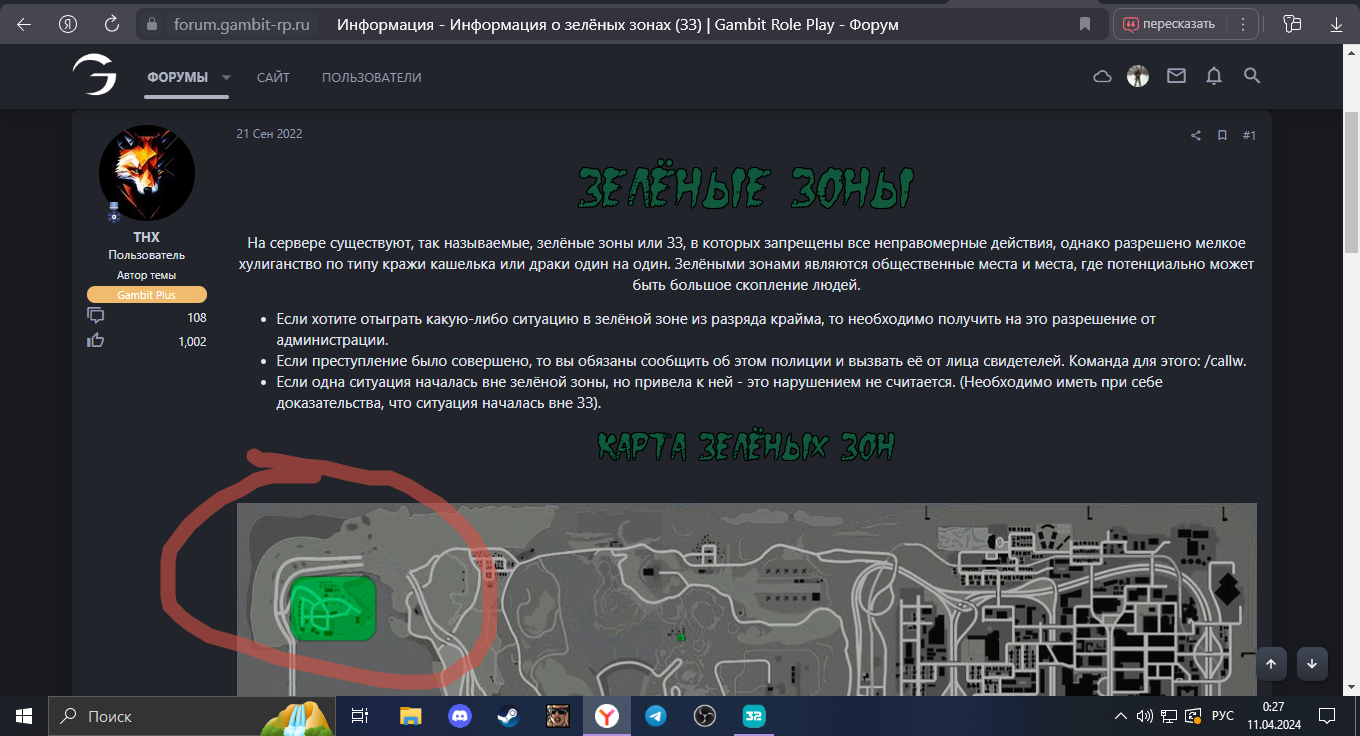This screenshot has height=736, width=1360.
Task: Open private messages envelope icon
Action: pos(1176,76)
